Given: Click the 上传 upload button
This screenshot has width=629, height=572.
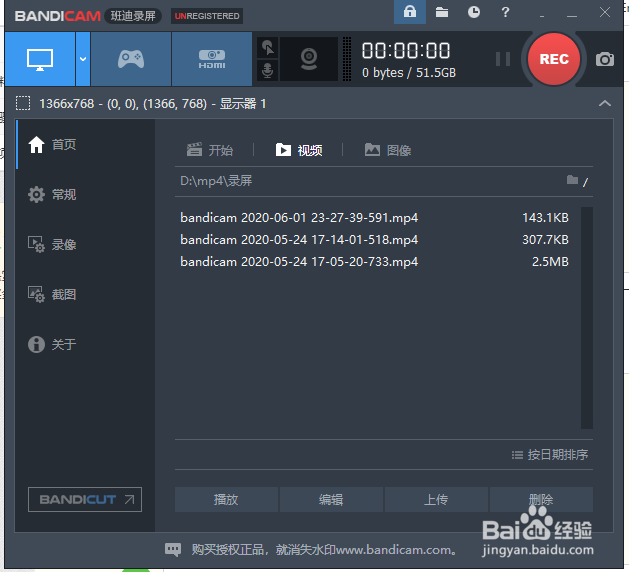Looking at the screenshot, I should click(x=436, y=499).
